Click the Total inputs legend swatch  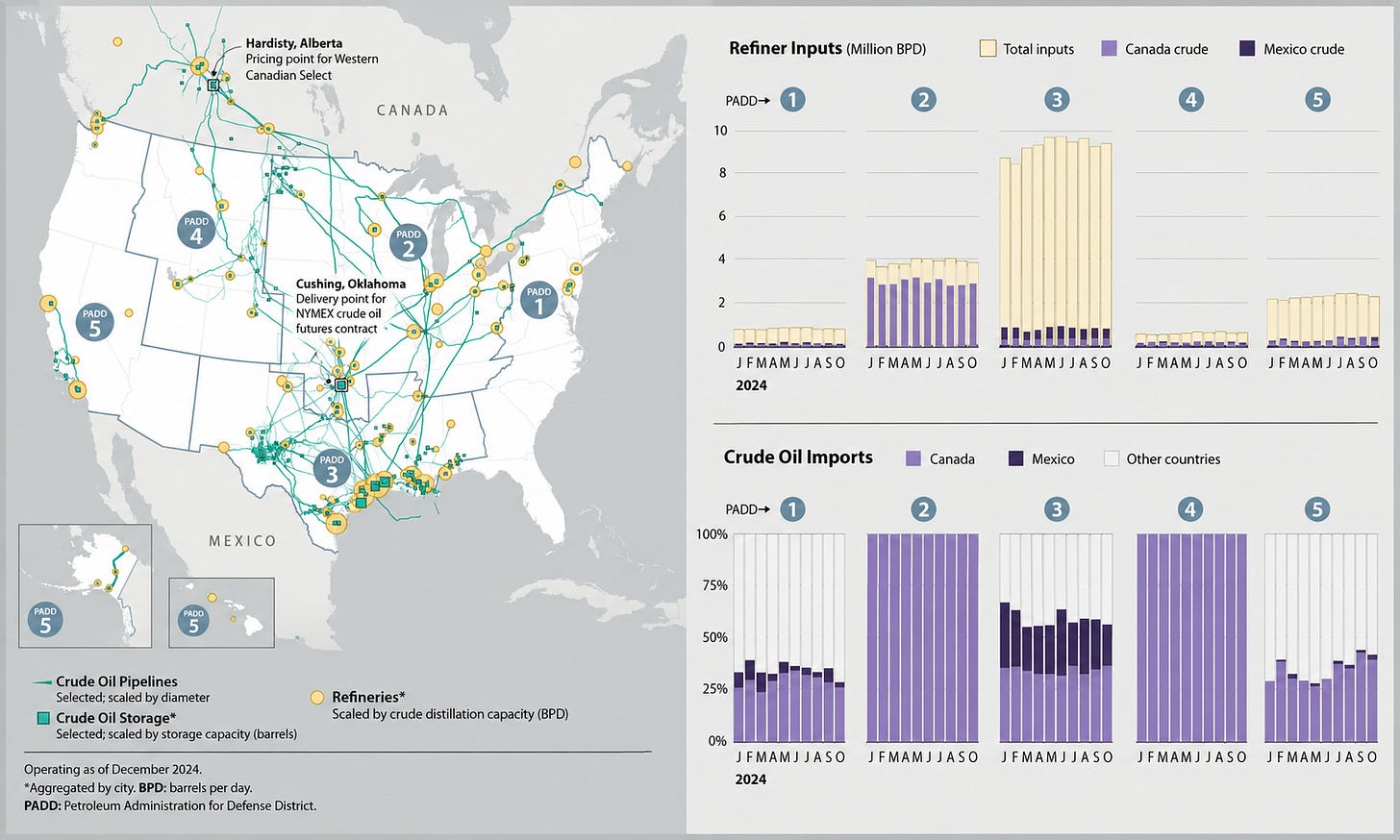point(987,48)
